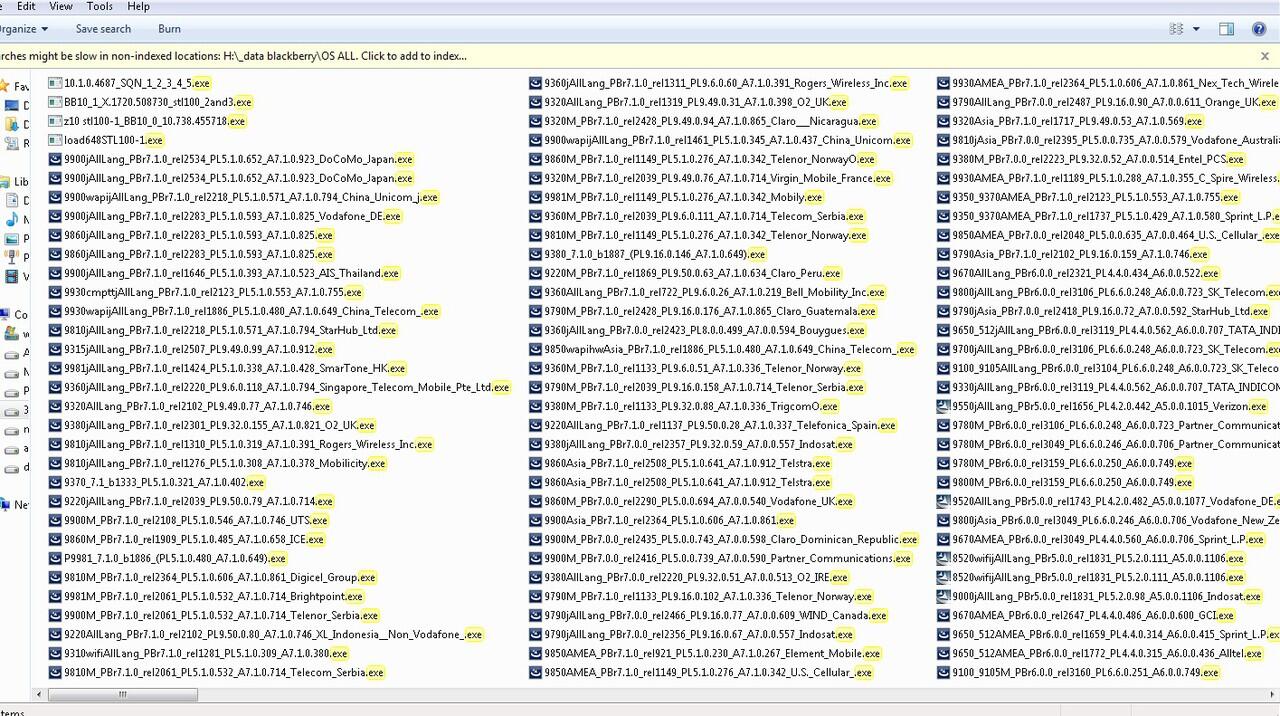Click the Save search button
The image size is (1280, 716).
click(x=103, y=29)
